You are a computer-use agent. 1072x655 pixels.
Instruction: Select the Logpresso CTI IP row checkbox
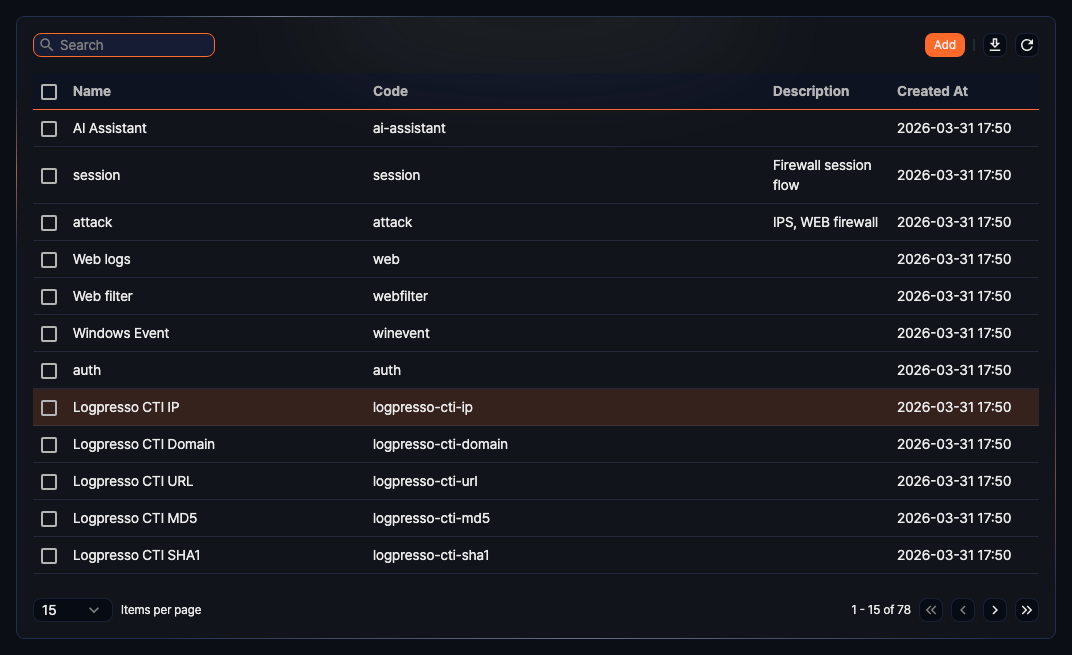tap(48, 407)
